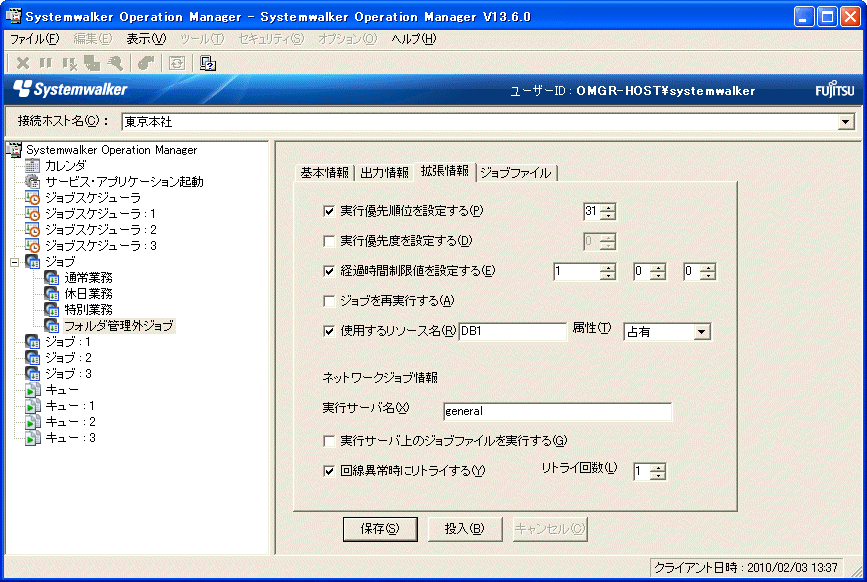Uncheck 実行優先順位を設定する checkbox

(329, 211)
